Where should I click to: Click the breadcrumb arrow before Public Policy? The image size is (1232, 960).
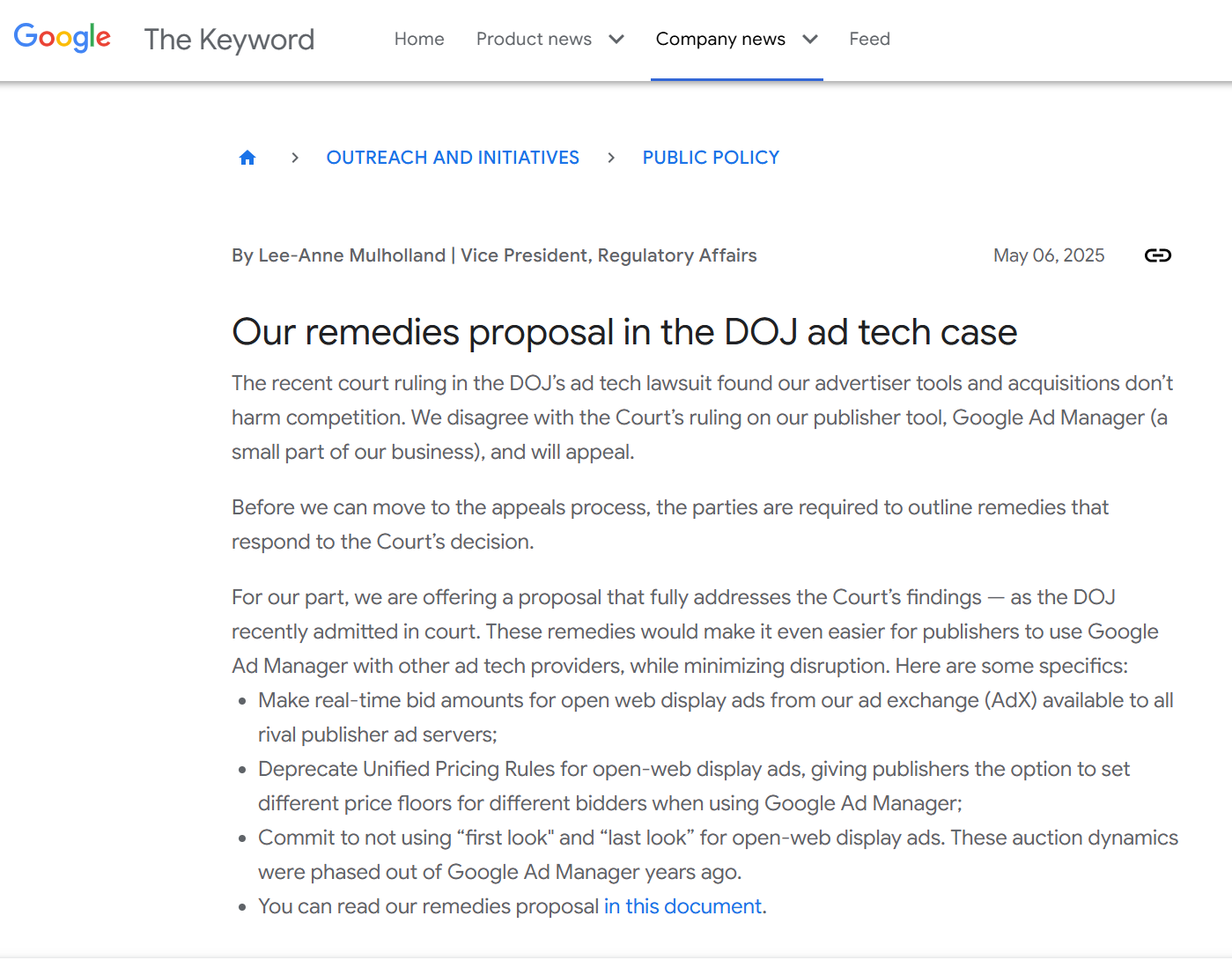(x=611, y=158)
